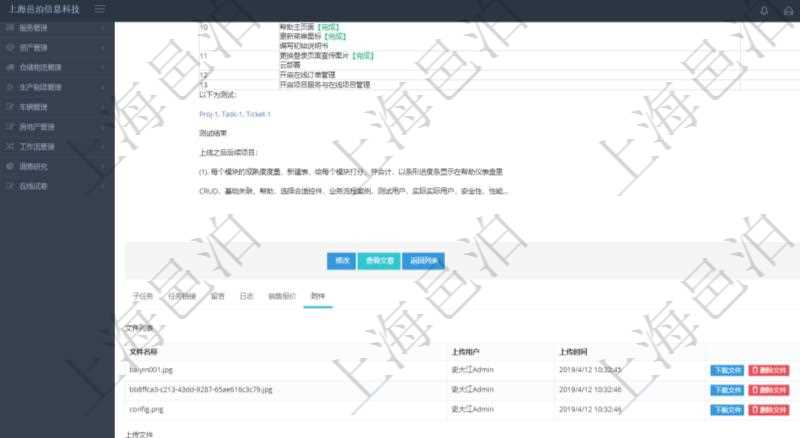Download the baiyin001.jpg file
Screen dimensions: 800x438
click(x=727, y=370)
